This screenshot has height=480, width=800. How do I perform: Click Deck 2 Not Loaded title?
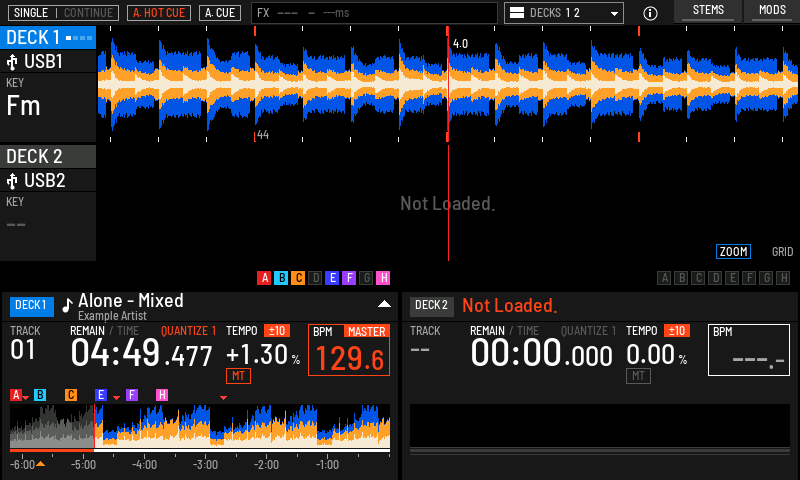(x=509, y=306)
